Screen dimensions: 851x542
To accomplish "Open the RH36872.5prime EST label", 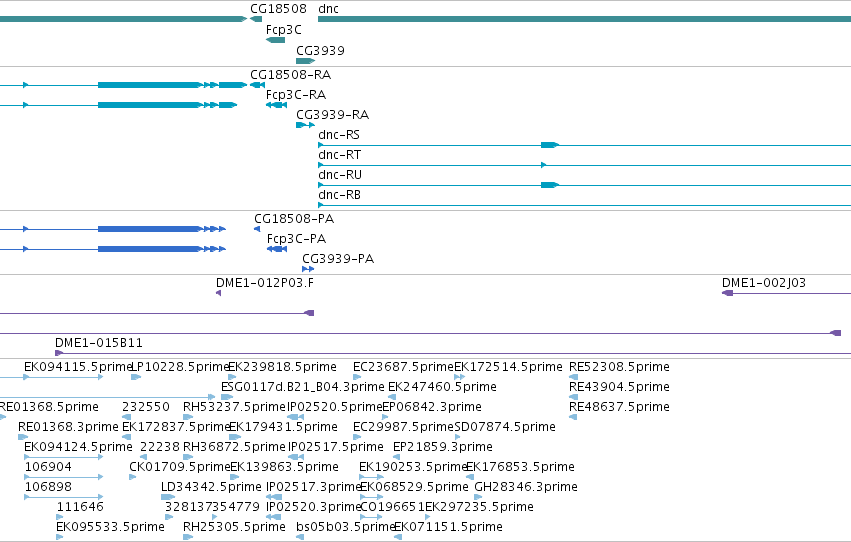I will point(234,447).
